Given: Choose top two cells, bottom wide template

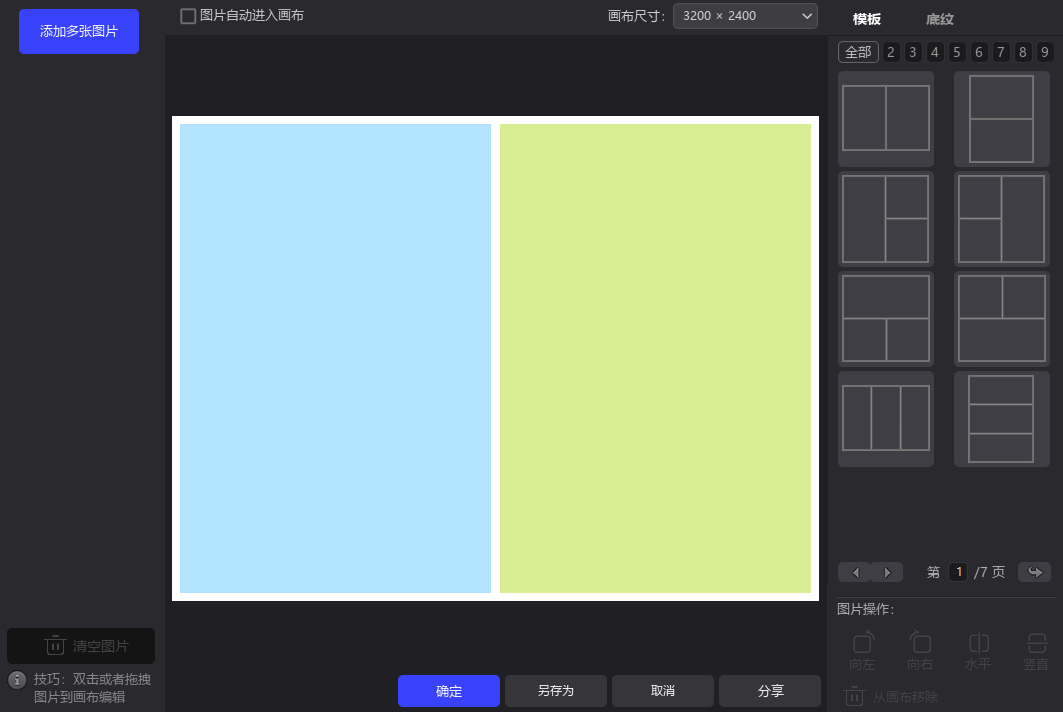Looking at the screenshot, I should pos(1001,319).
